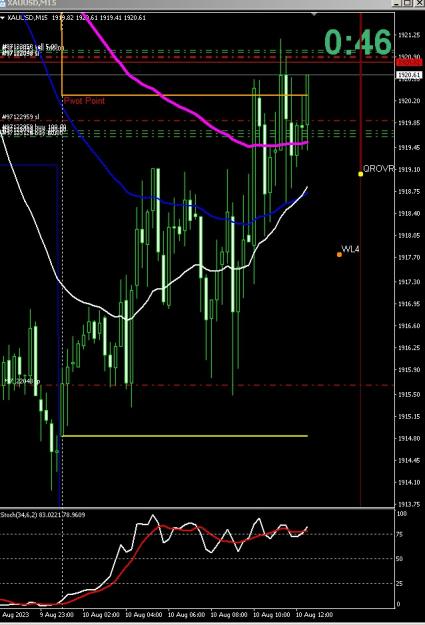Maximize the XAUUSD,M15 chart window
Viewport: 425px width, 625px height.
point(407,3)
